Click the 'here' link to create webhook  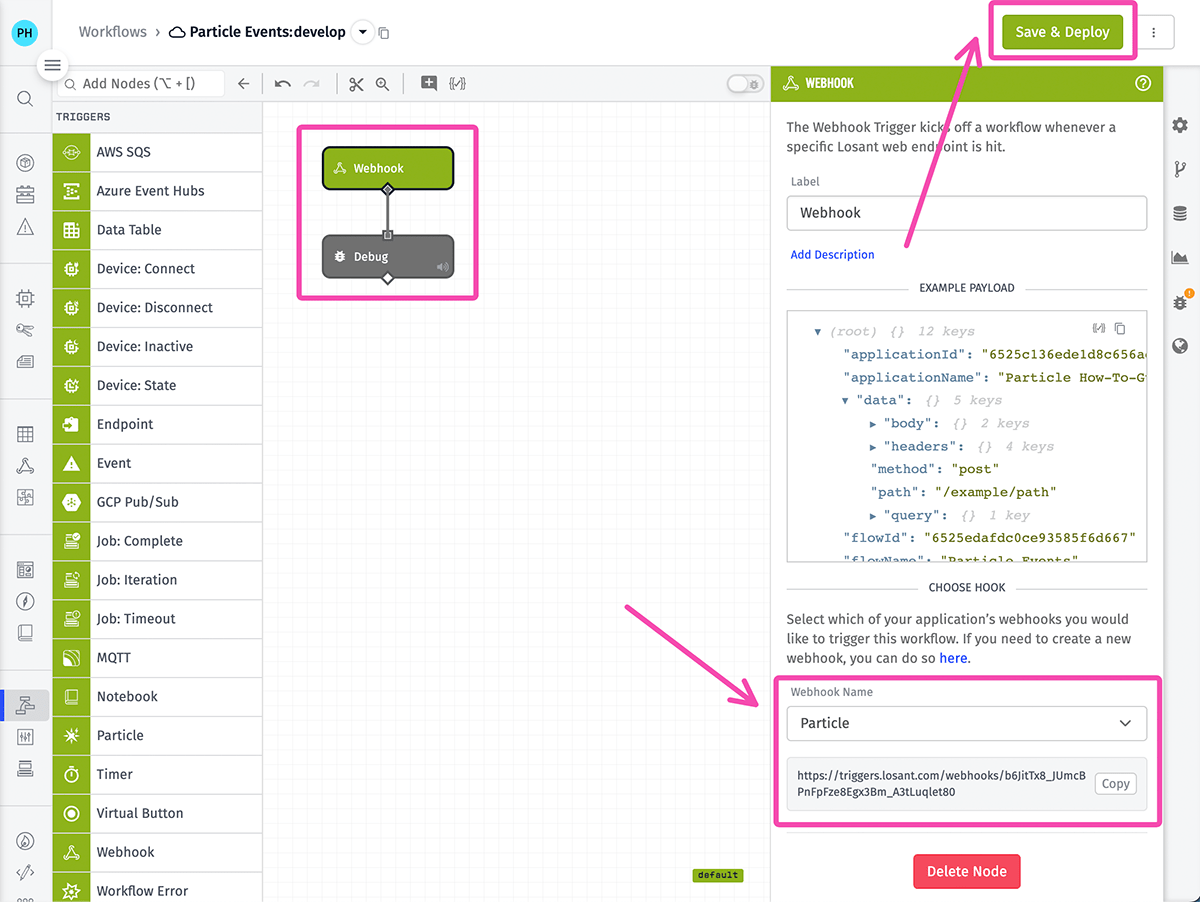click(953, 658)
